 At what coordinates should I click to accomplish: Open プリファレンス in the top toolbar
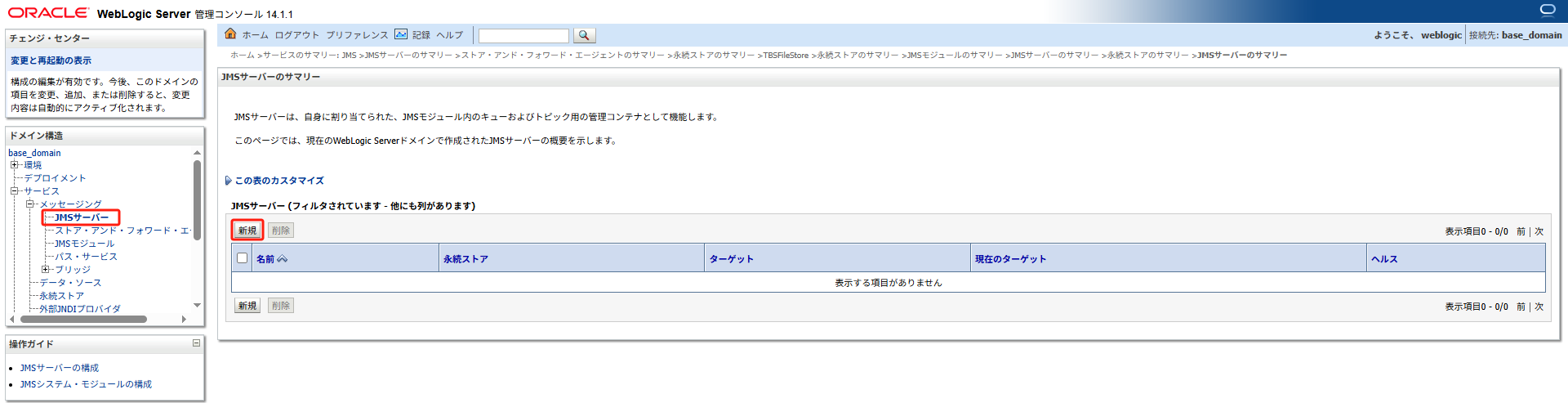click(x=357, y=35)
